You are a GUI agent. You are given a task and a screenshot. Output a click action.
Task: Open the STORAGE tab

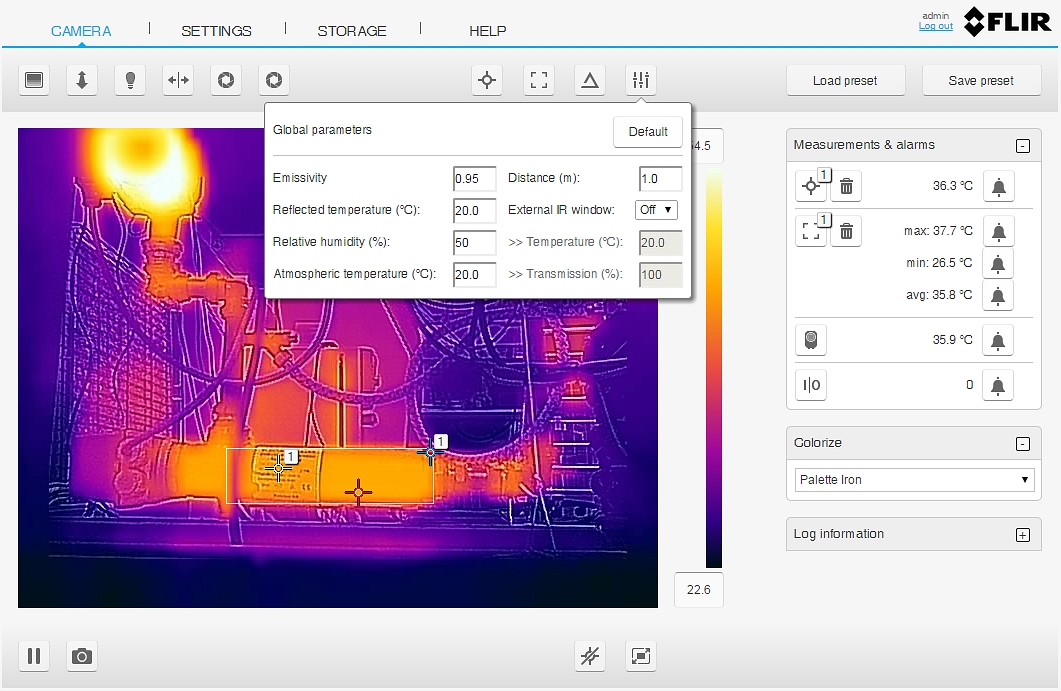tap(352, 31)
